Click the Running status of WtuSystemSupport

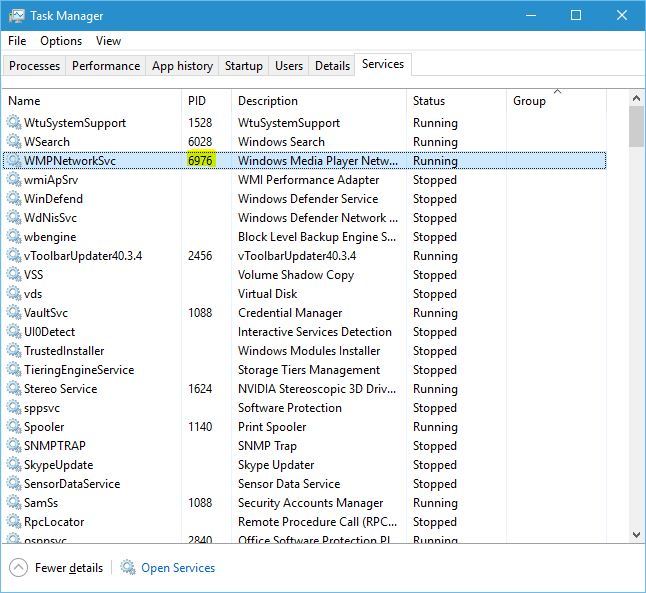(x=435, y=123)
